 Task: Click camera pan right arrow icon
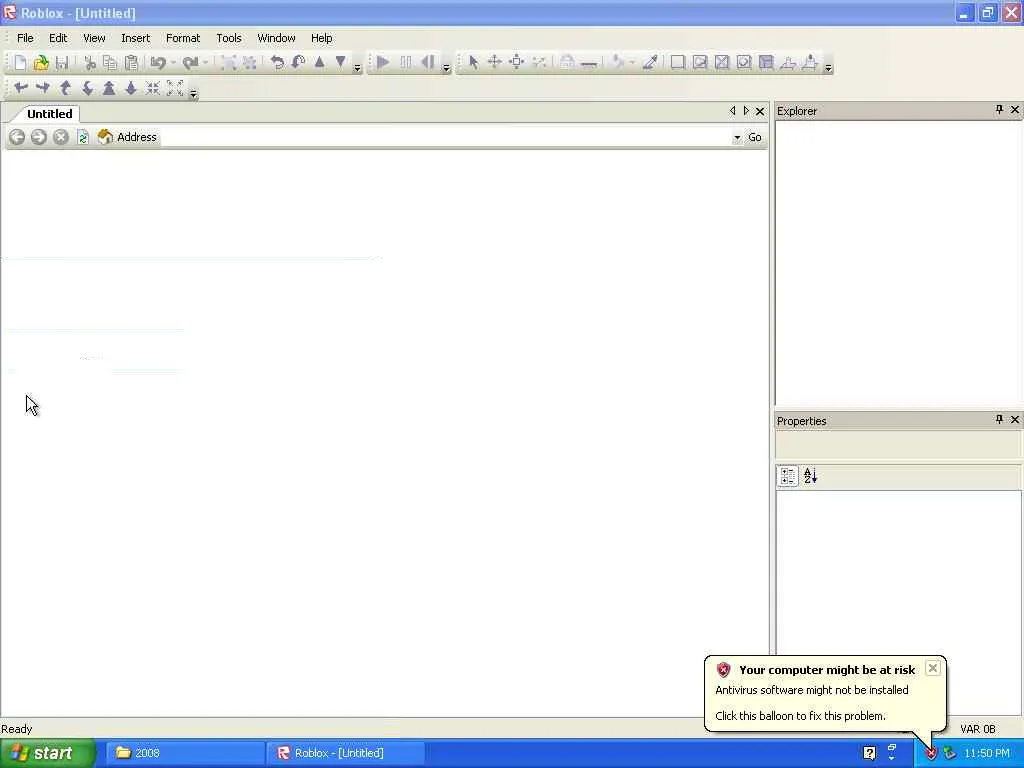[x=43, y=88]
